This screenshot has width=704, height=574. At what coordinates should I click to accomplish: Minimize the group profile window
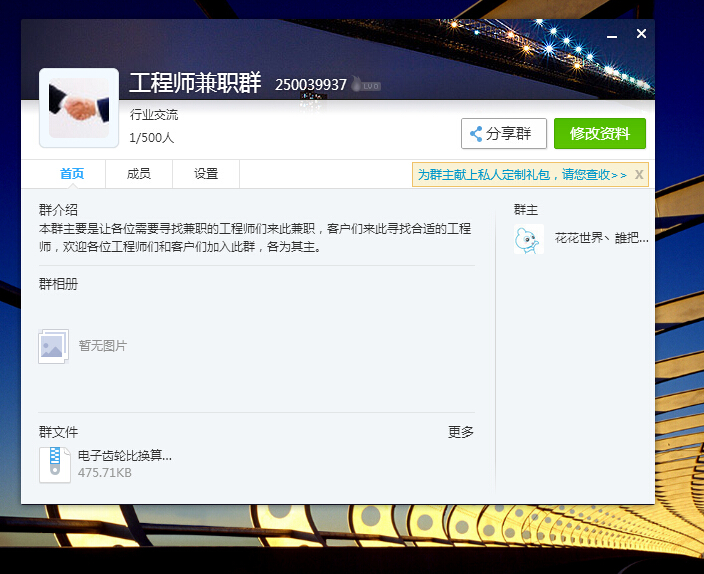click(612, 35)
